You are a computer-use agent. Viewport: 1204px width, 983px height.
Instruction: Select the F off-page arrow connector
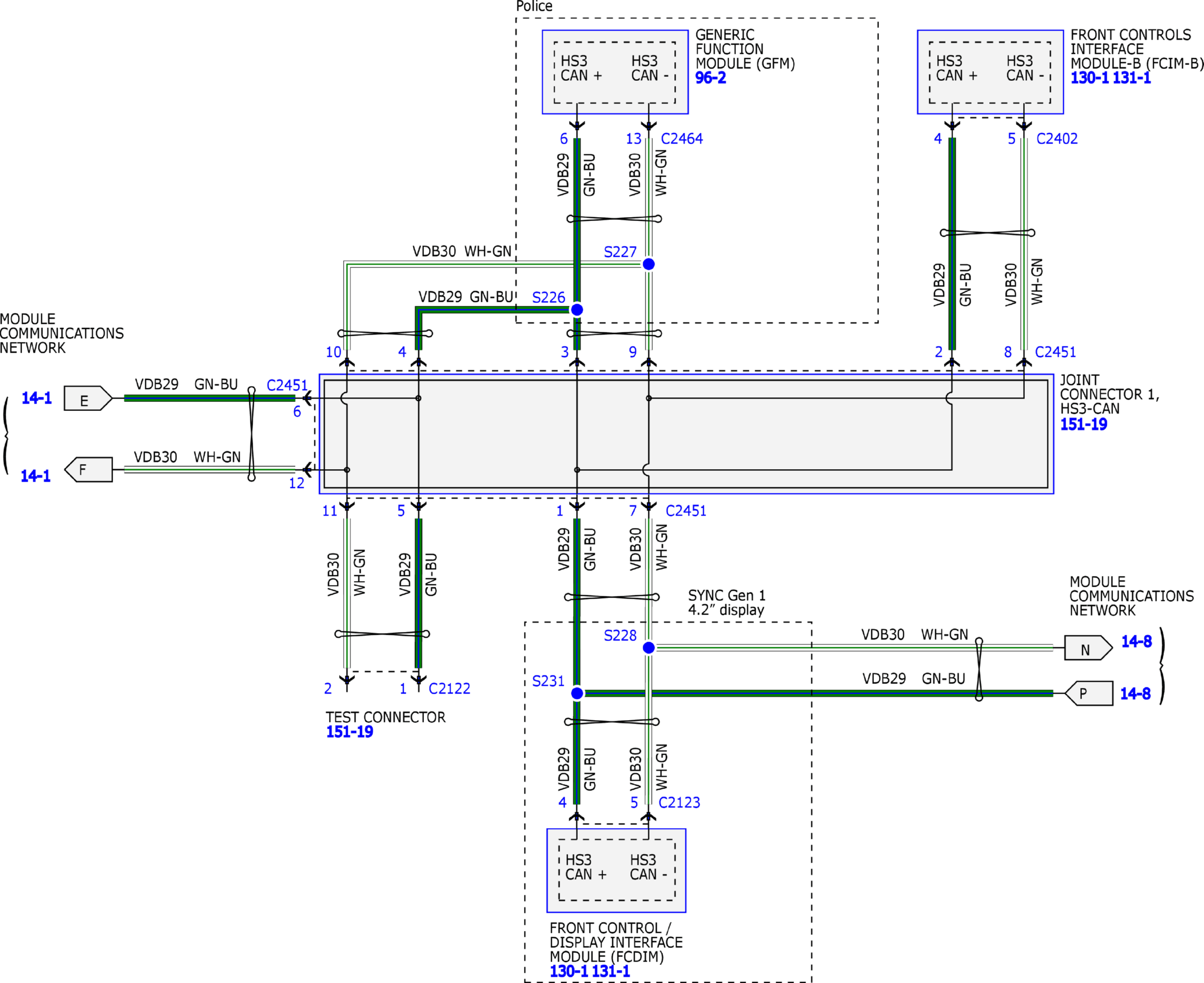(88, 469)
